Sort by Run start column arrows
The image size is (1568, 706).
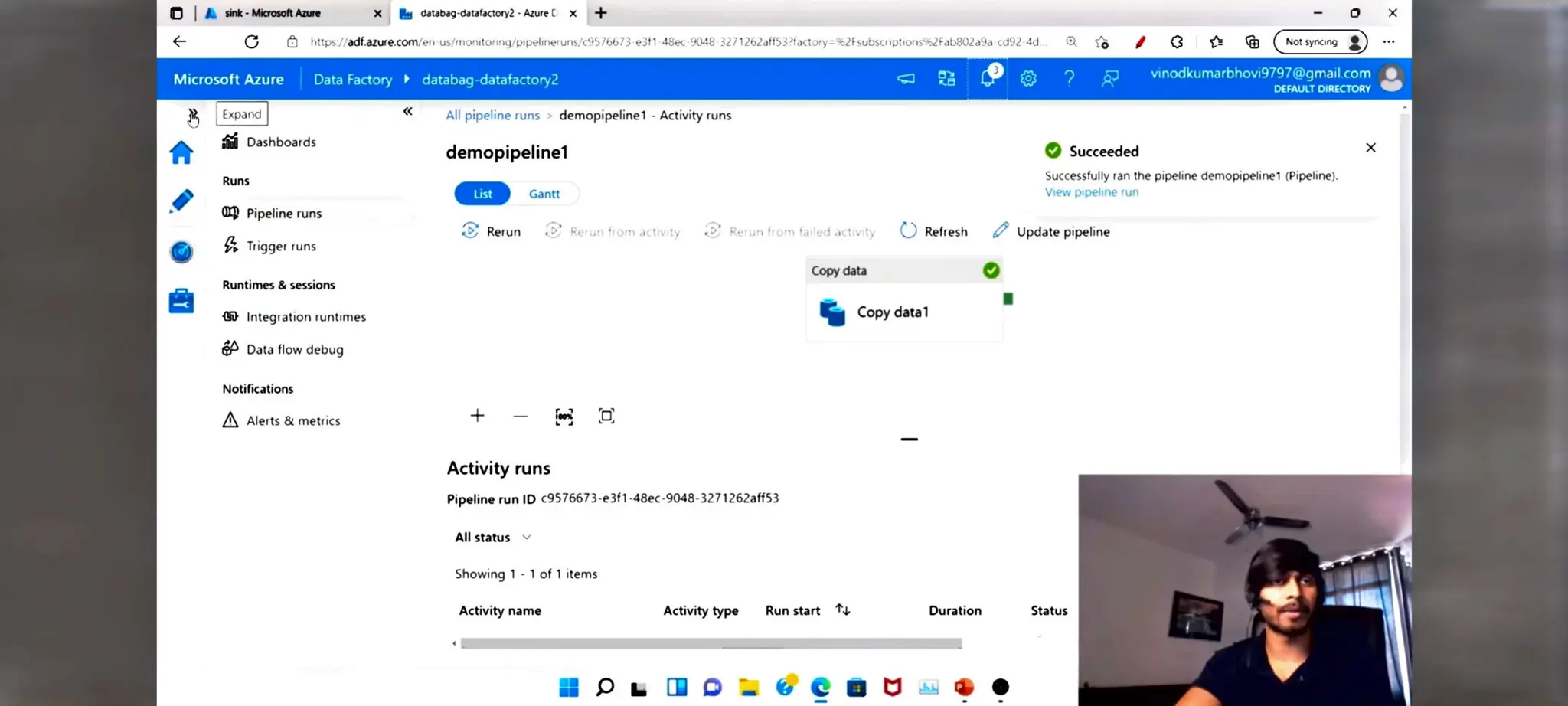(x=843, y=610)
